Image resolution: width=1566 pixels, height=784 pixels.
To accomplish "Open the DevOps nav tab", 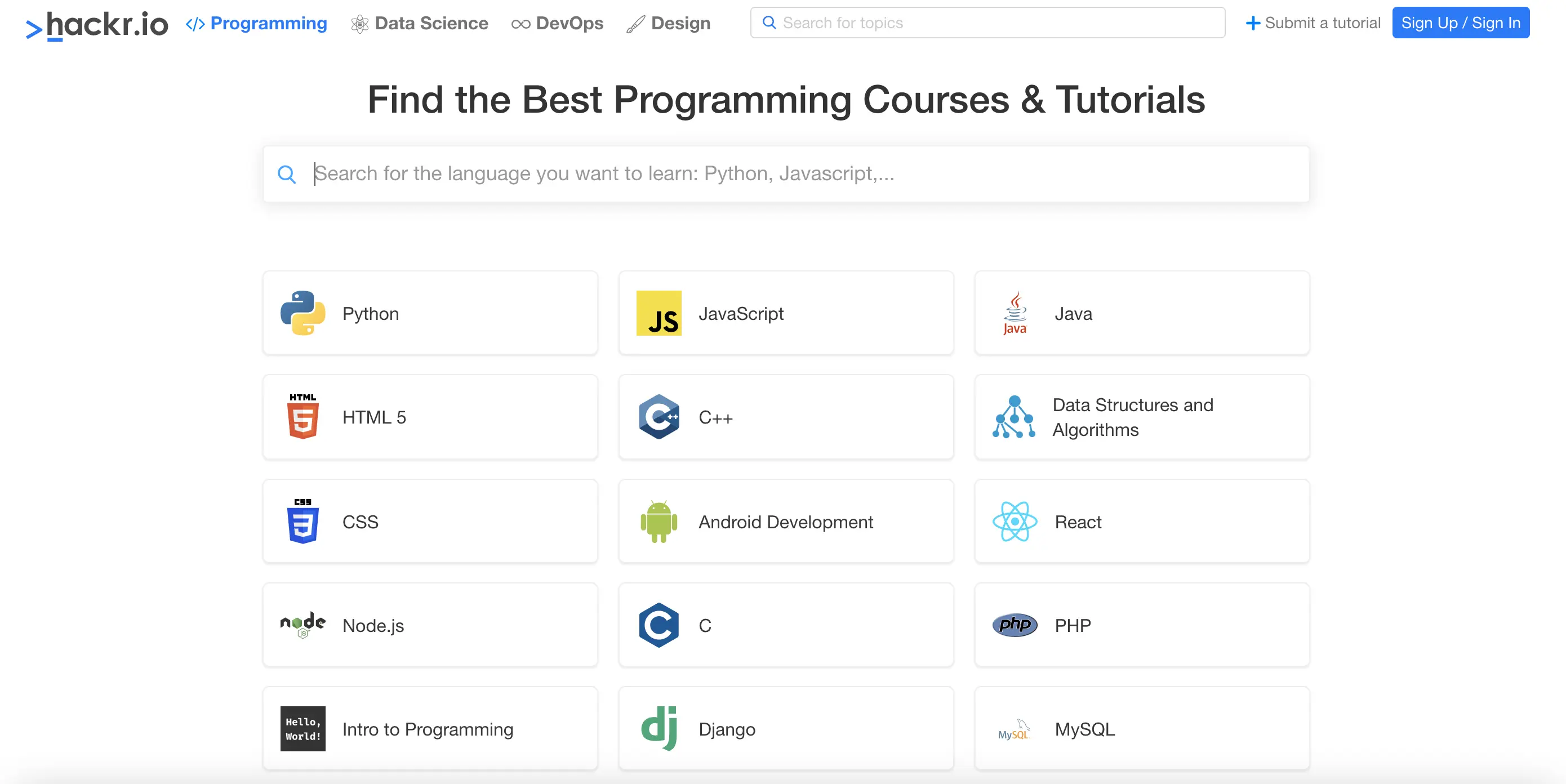I will click(557, 23).
